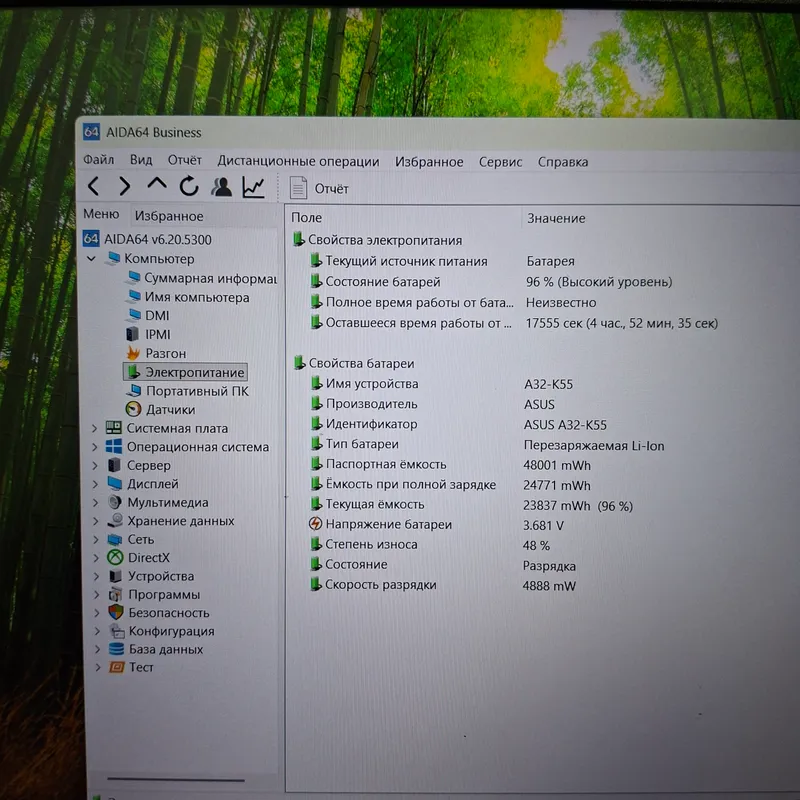Click the Мультимедиа speaker icon
Viewport: 800px width, 800px height.
click(x=115, y=502)
